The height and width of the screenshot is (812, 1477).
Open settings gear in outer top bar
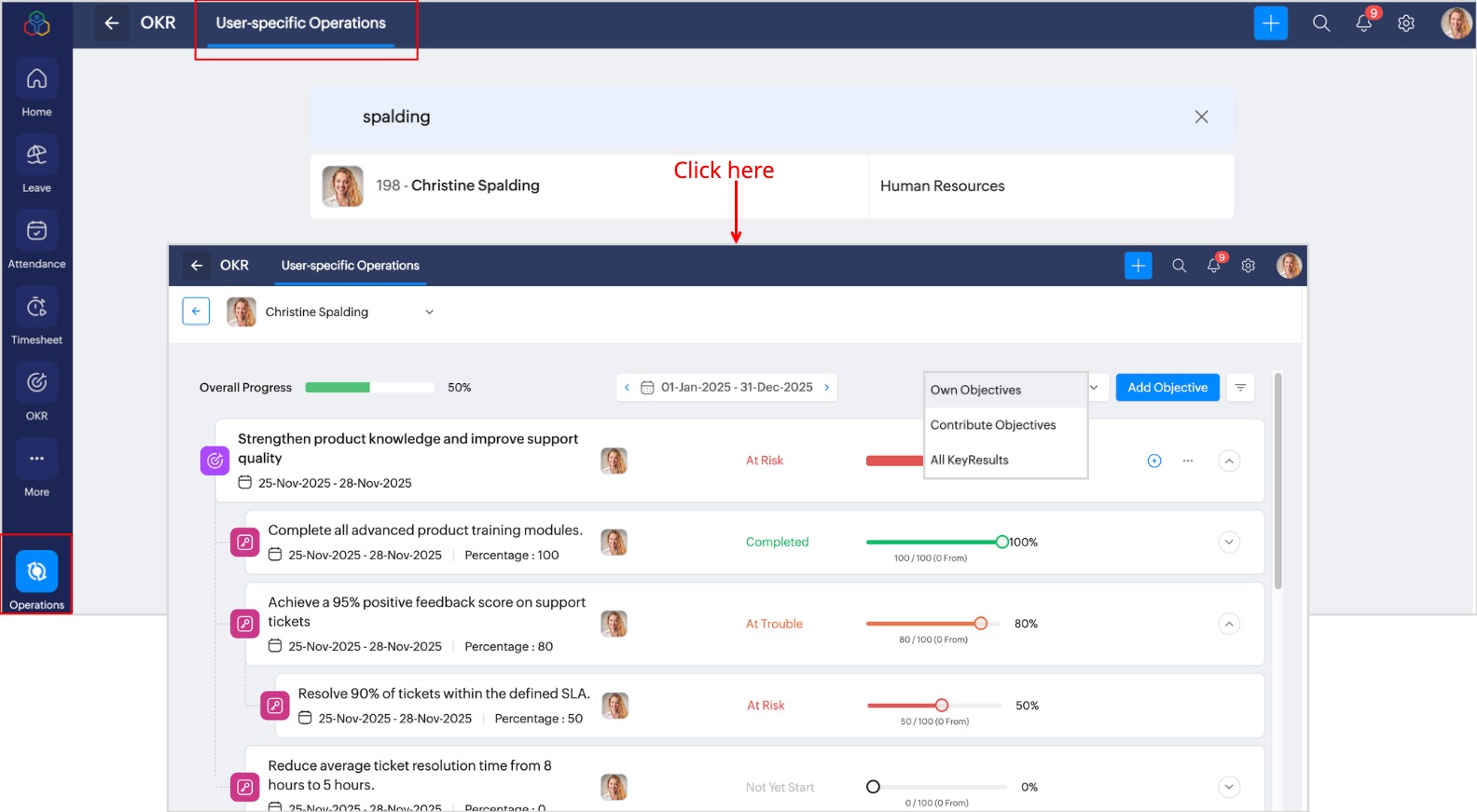1406,23
